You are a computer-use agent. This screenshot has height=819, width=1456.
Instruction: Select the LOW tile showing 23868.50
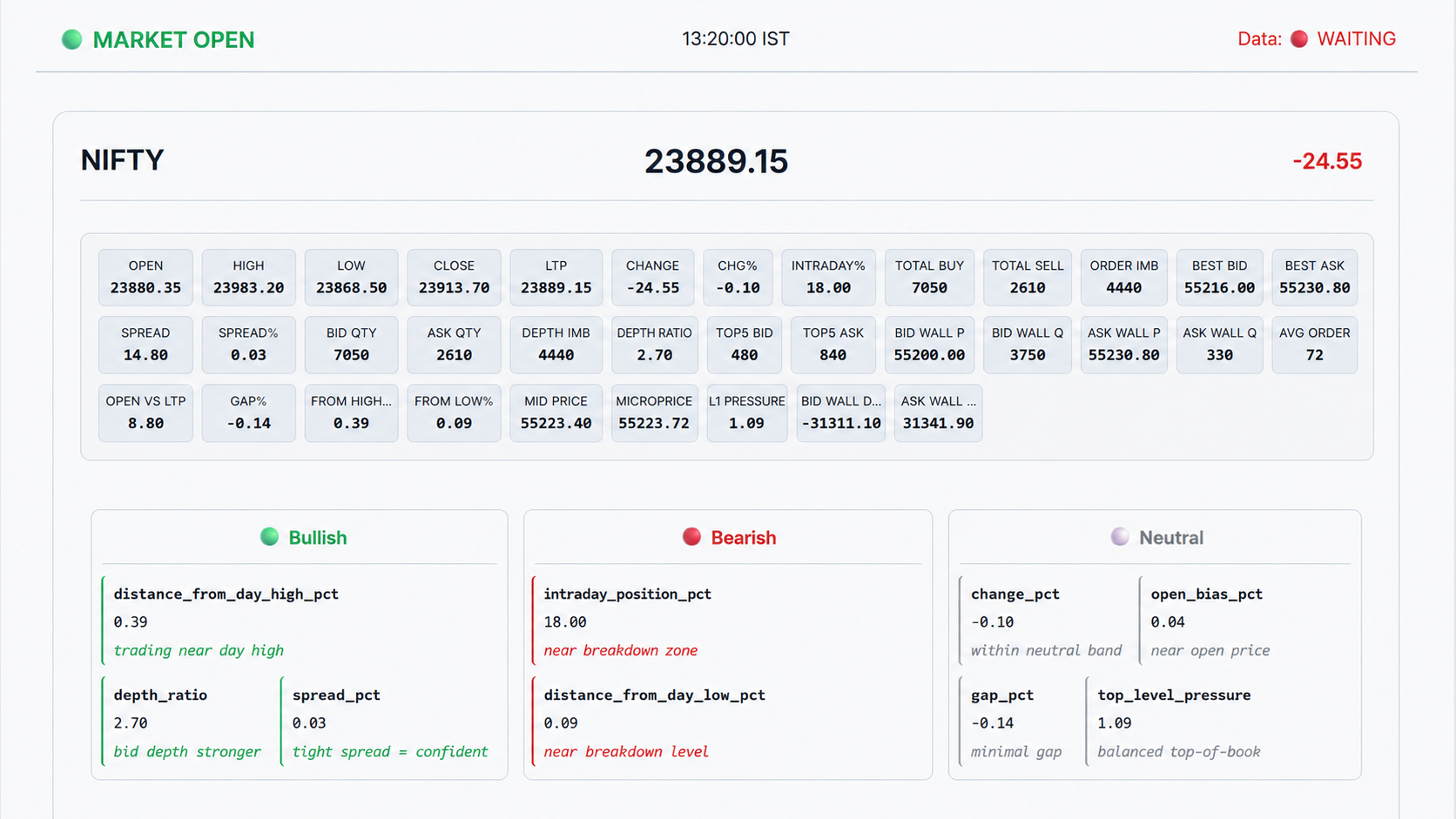pos(351,278)
